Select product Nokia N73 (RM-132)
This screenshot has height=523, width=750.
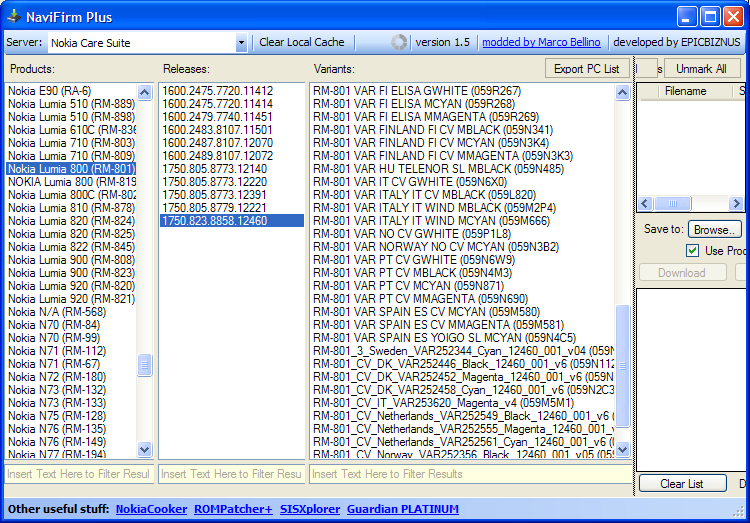[x=71, y=390]
